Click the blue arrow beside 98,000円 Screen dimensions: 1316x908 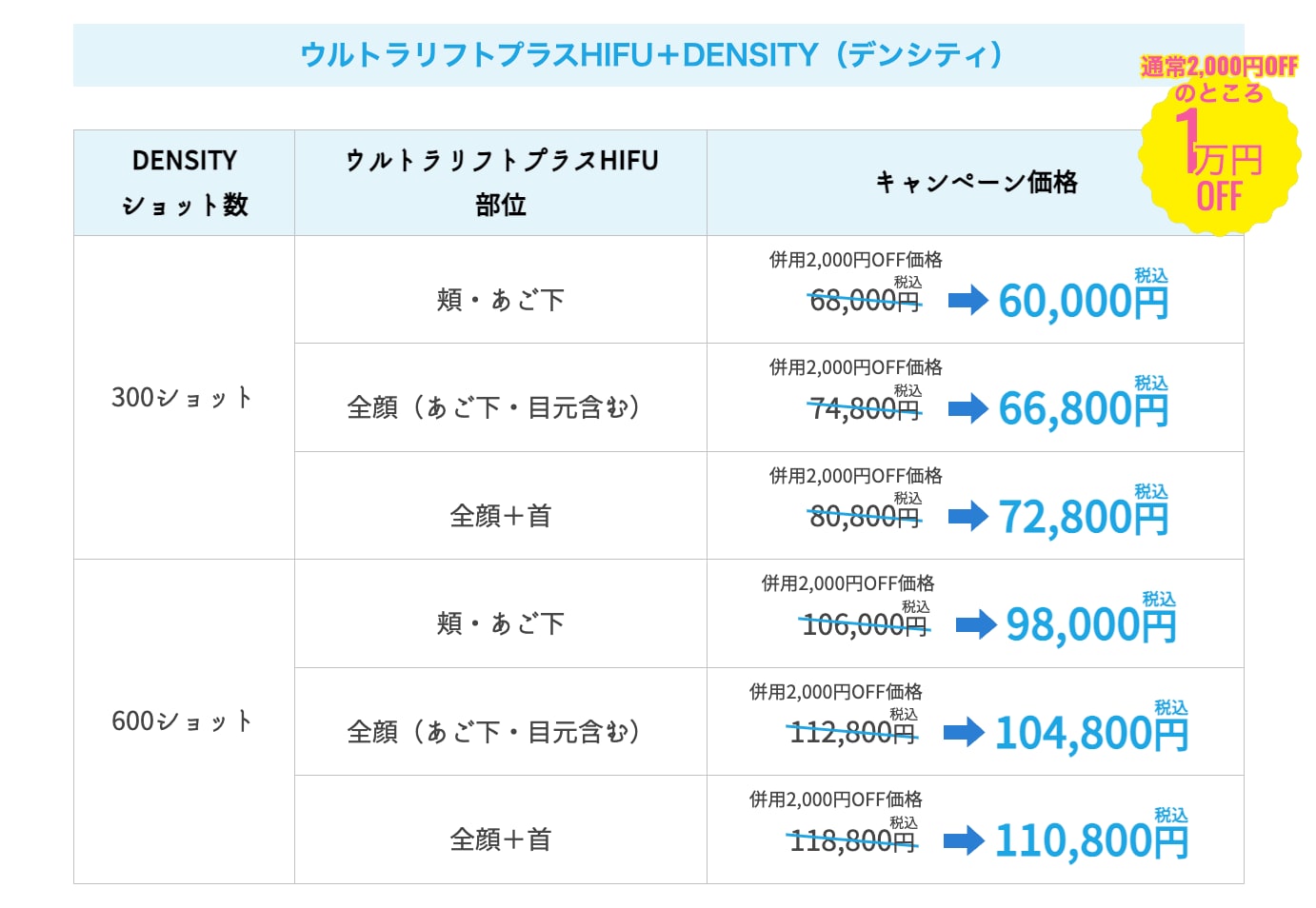click(976, 625)
